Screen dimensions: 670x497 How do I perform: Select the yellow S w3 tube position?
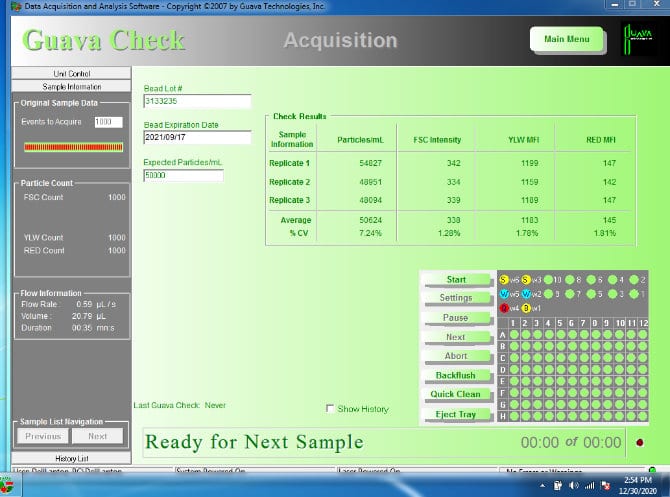click(x=526, y=279)
